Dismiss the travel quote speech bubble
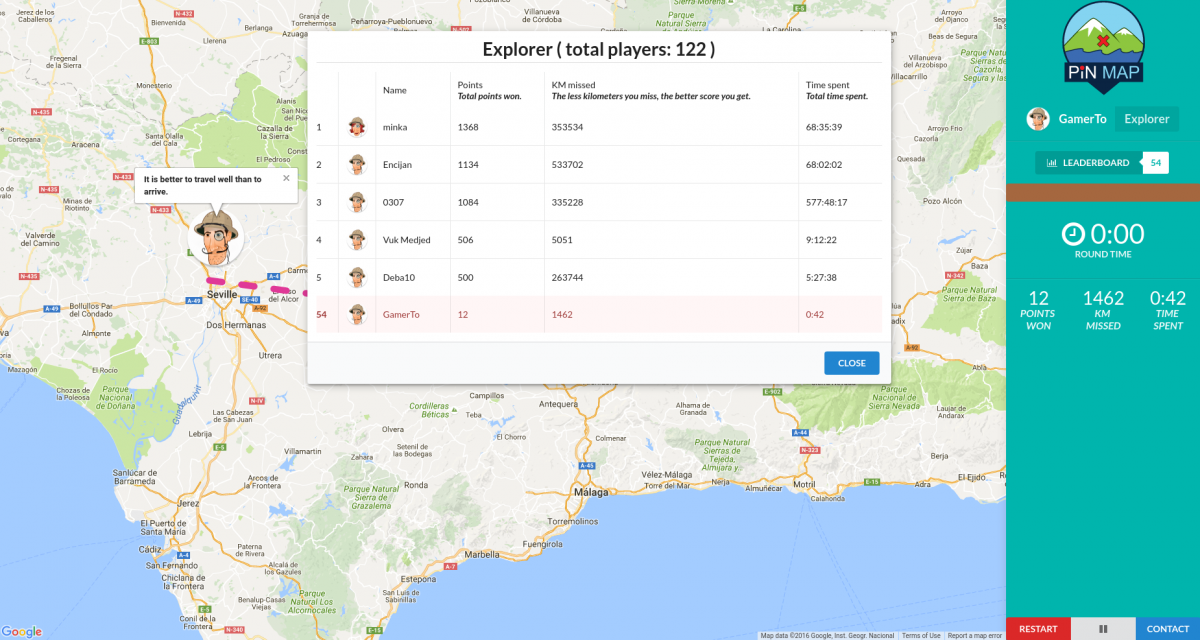 coord(286,178)
